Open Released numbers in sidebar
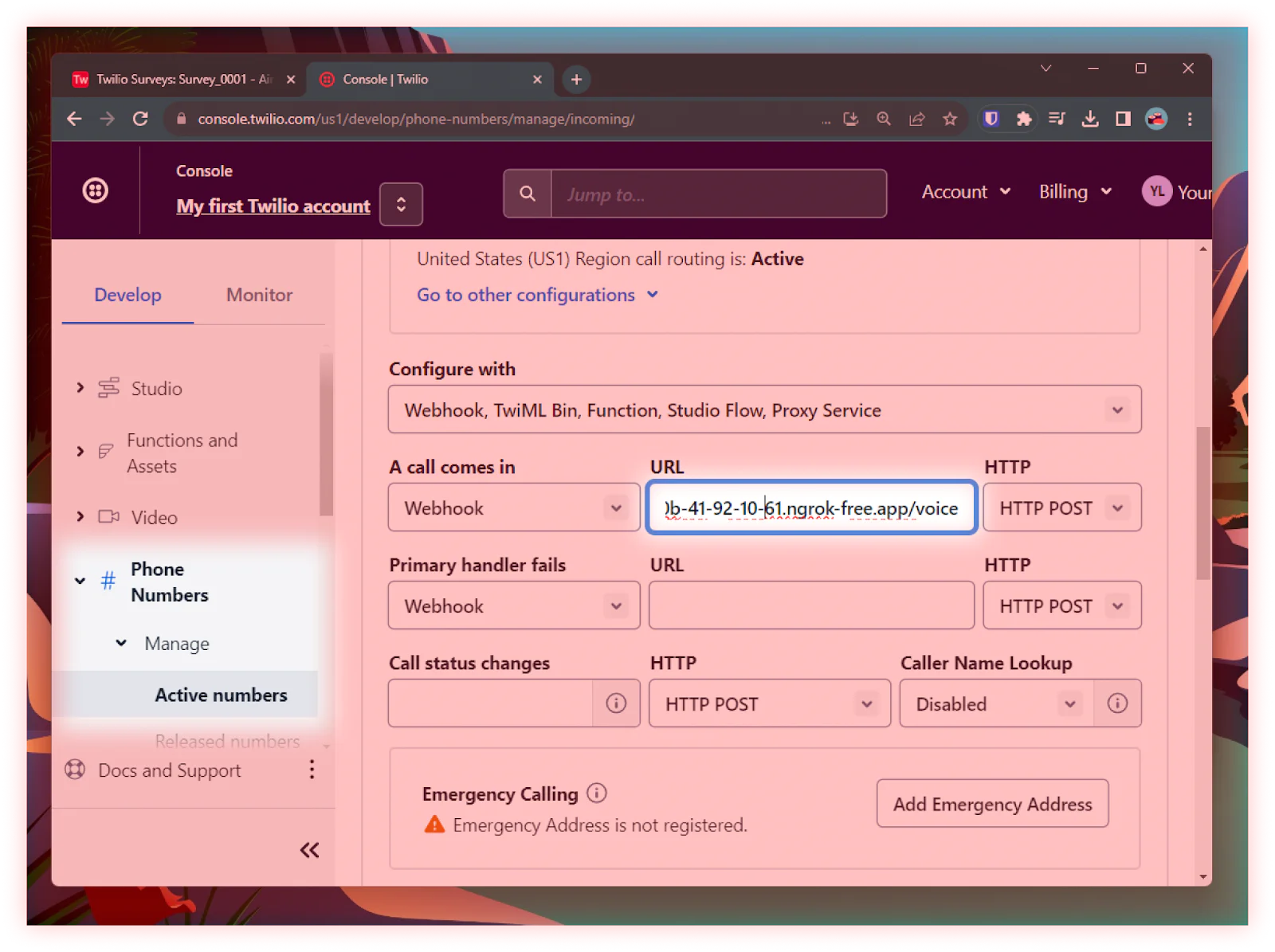This screenshot has height=952, width=1275. pyautogui.click(x=227, y=741)
